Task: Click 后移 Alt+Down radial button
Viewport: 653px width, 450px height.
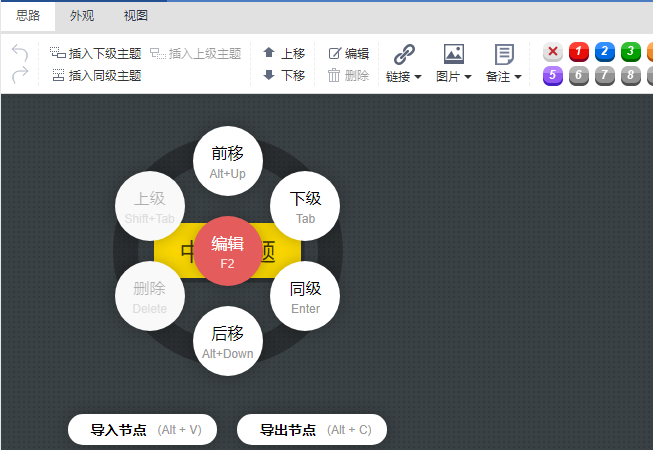Action: [x=228, y=341]
